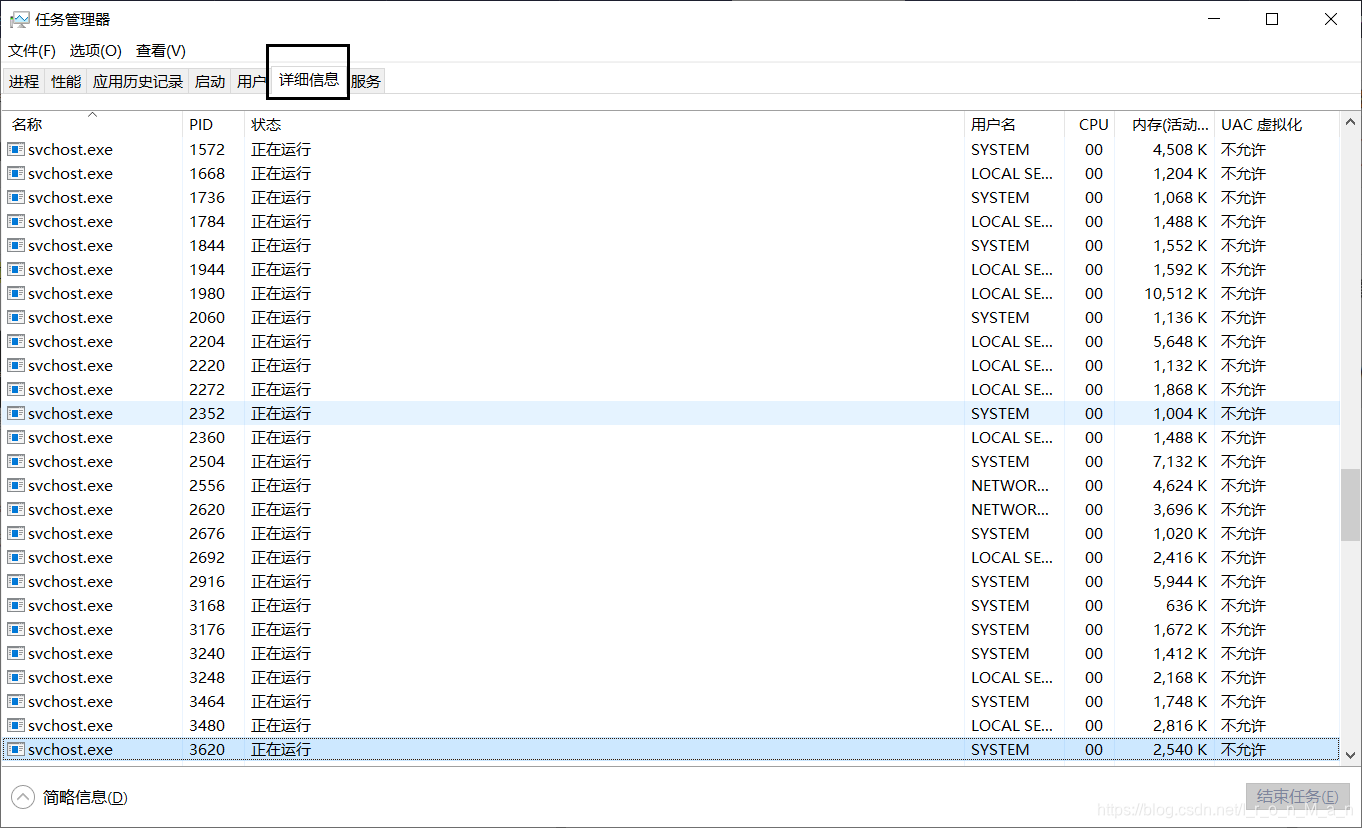Switch to the 用户 tab

[250, 81]
